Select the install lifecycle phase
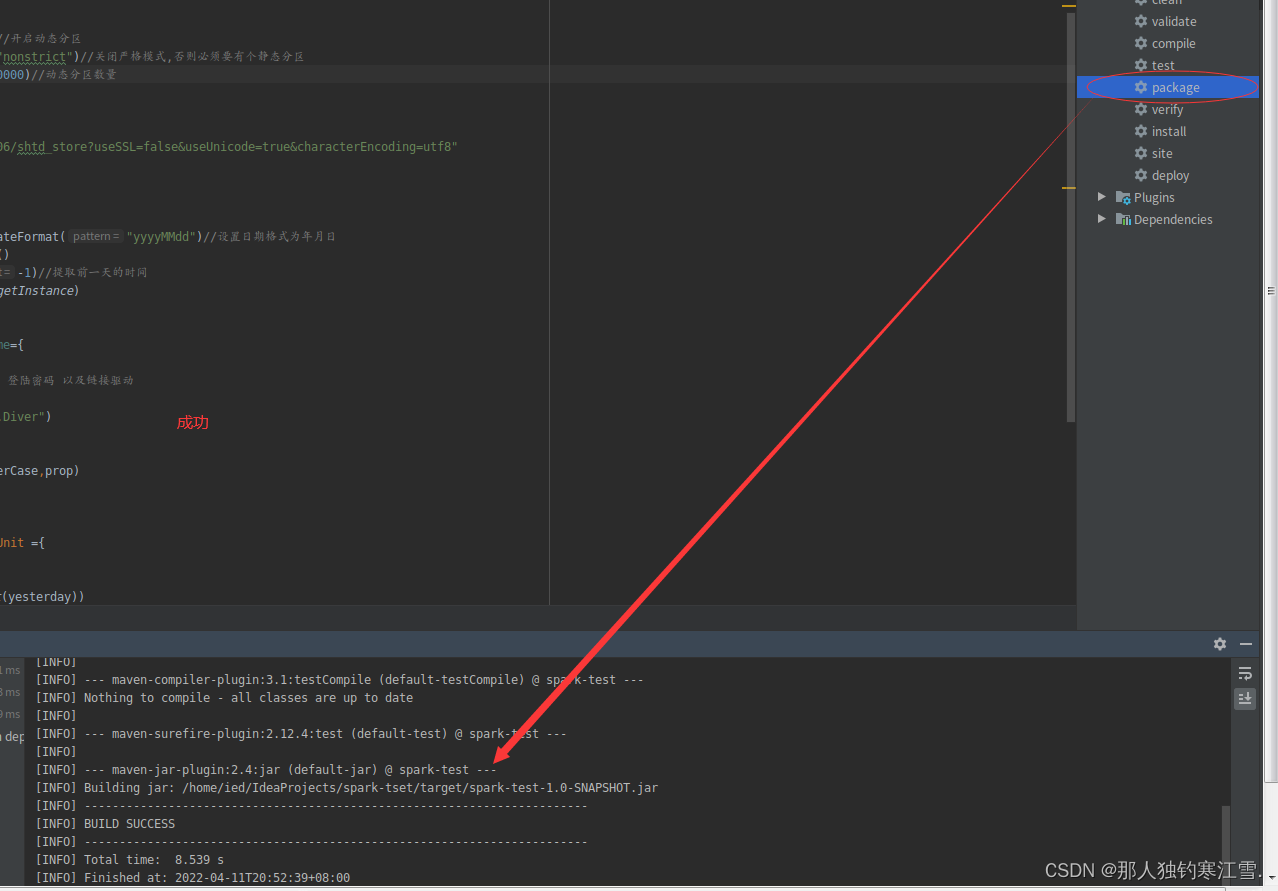 tap(1169, 131)
